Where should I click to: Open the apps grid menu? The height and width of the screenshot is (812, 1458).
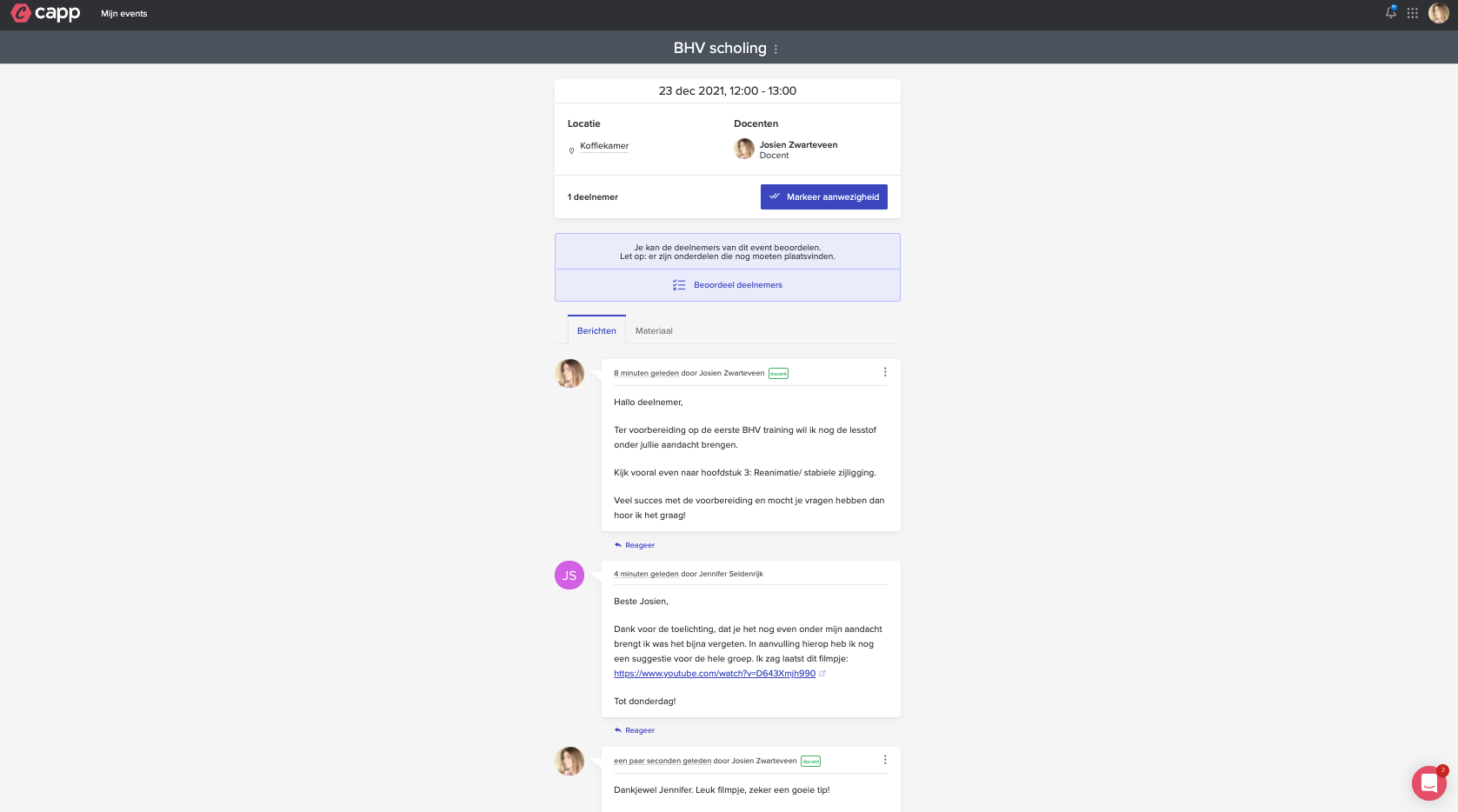click(x=1413, y=13)
